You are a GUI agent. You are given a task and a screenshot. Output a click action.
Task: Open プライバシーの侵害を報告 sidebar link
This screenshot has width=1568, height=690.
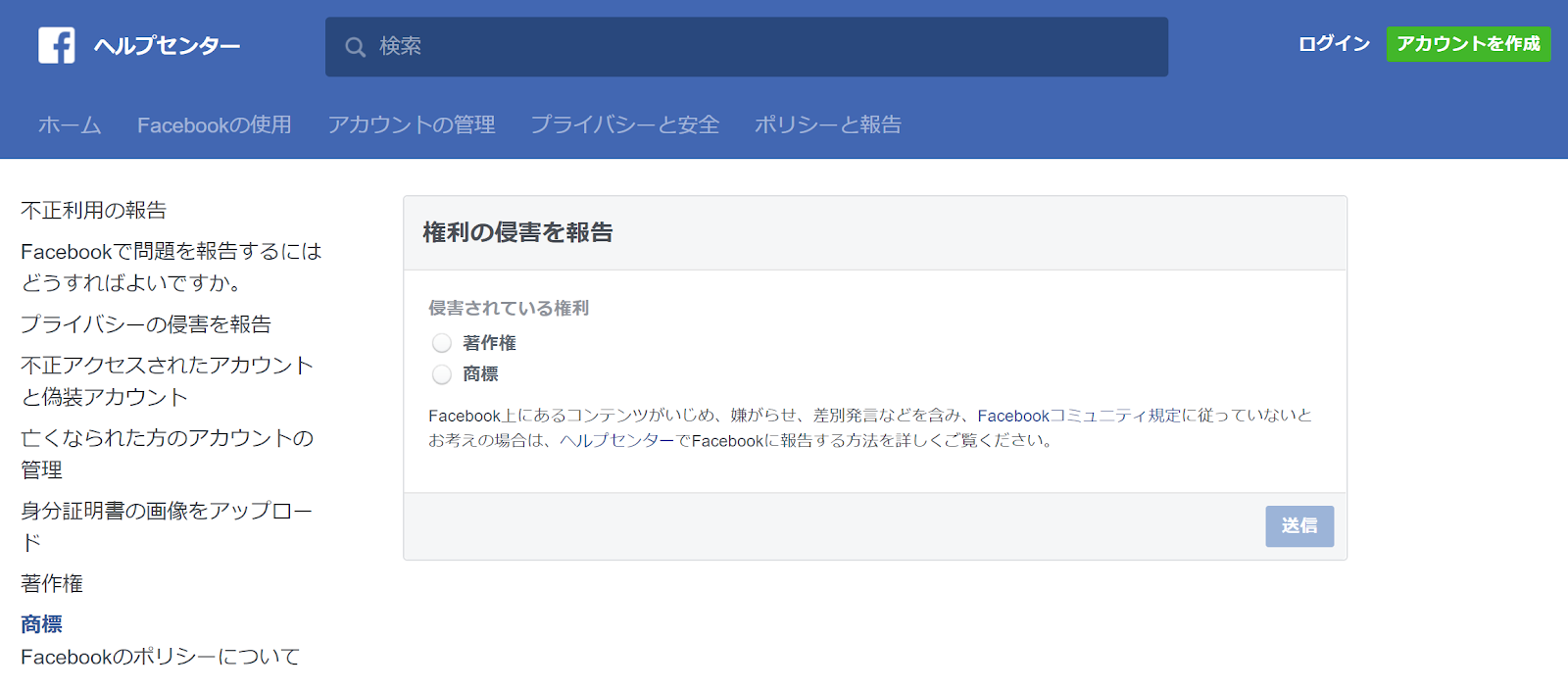coord(146,323)
